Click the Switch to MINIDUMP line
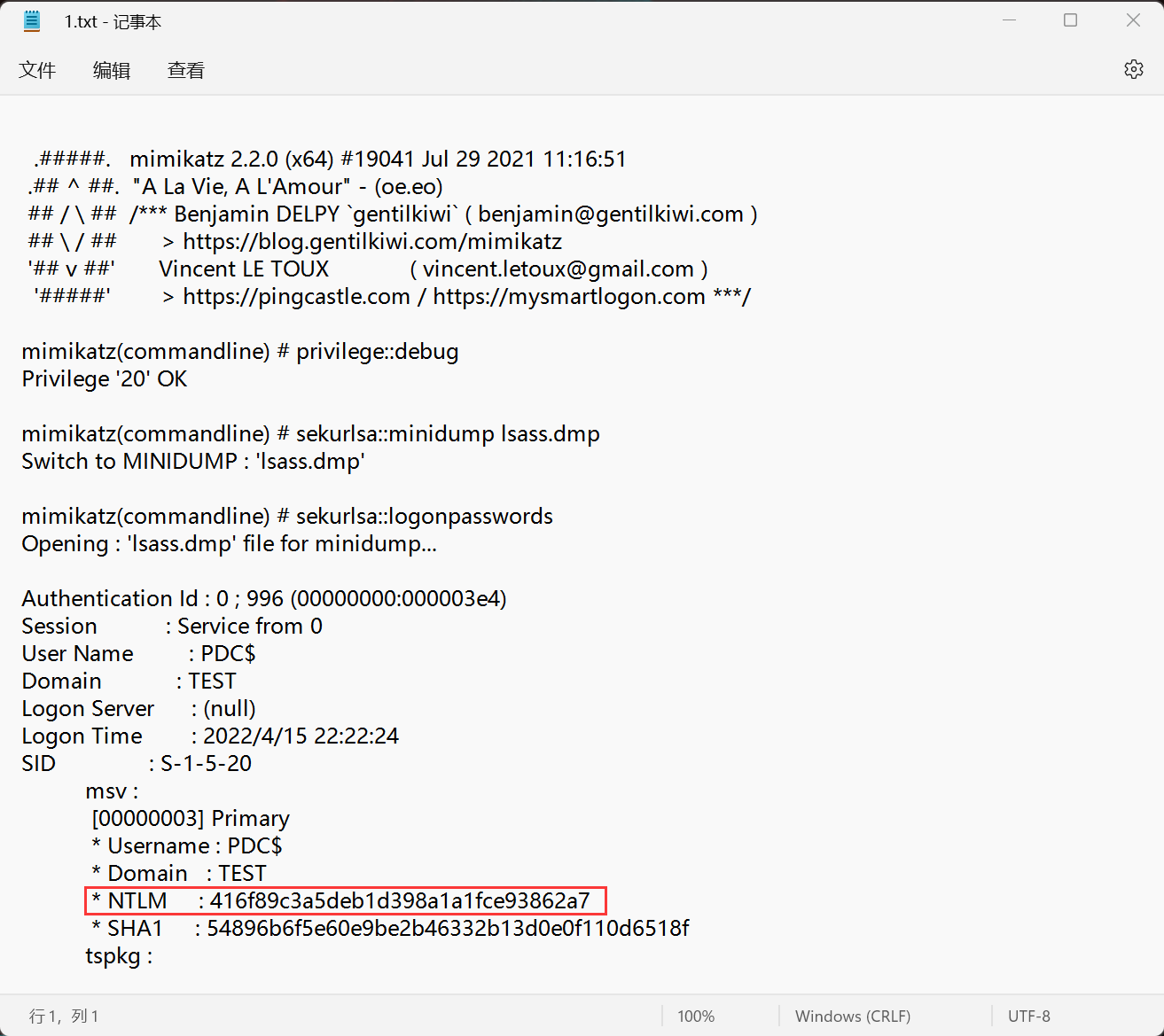Image resolution: width=1164 pixels, height=1036 pixels. (x=193, y=461)
